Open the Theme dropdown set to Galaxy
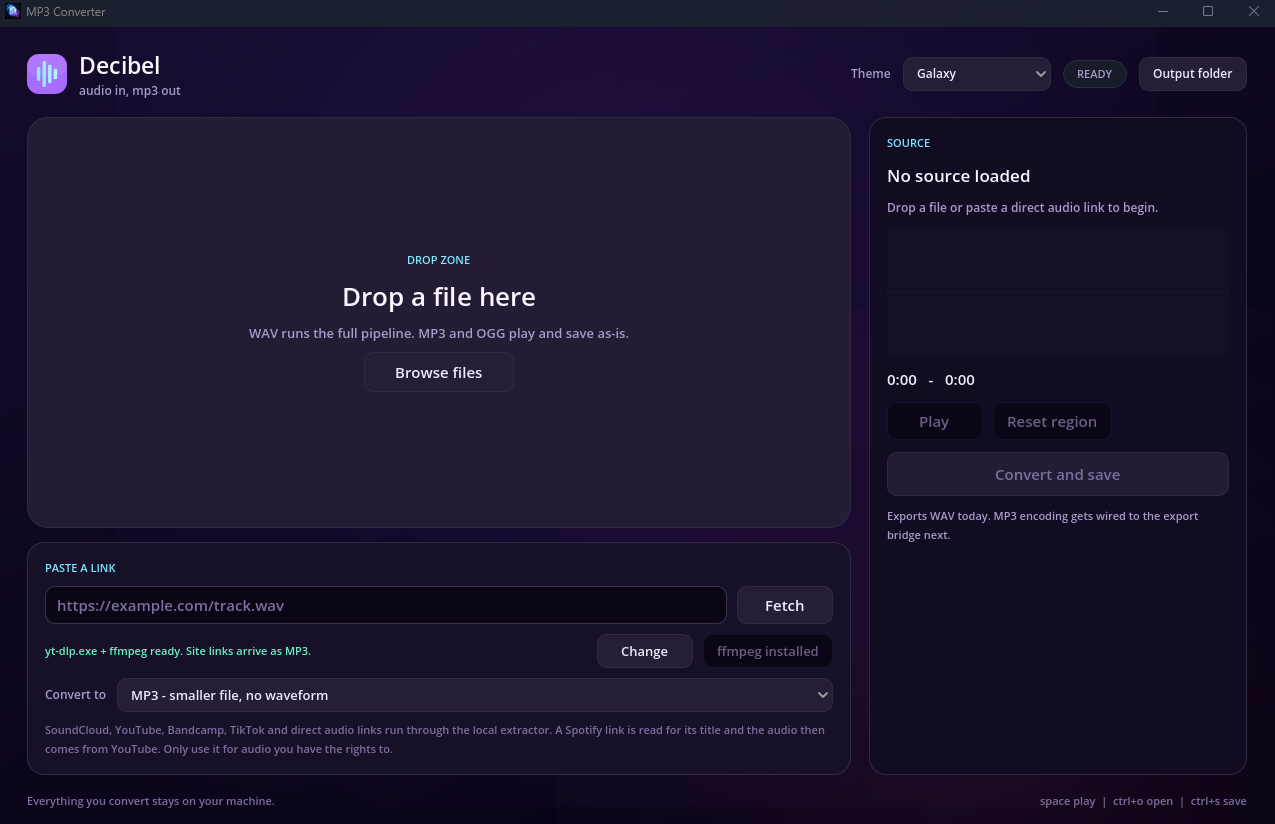The image size is (1275, 824). click(976, 74)
